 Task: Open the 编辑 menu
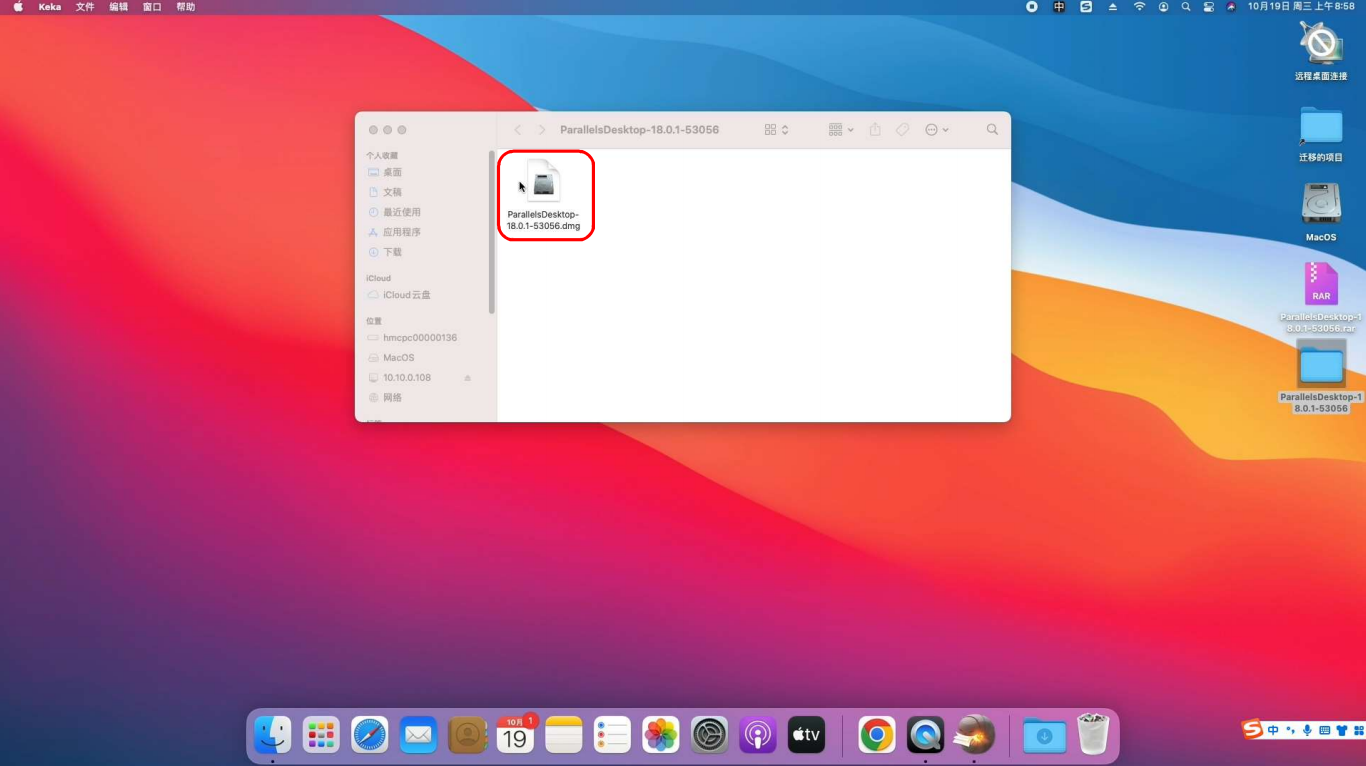119,7
